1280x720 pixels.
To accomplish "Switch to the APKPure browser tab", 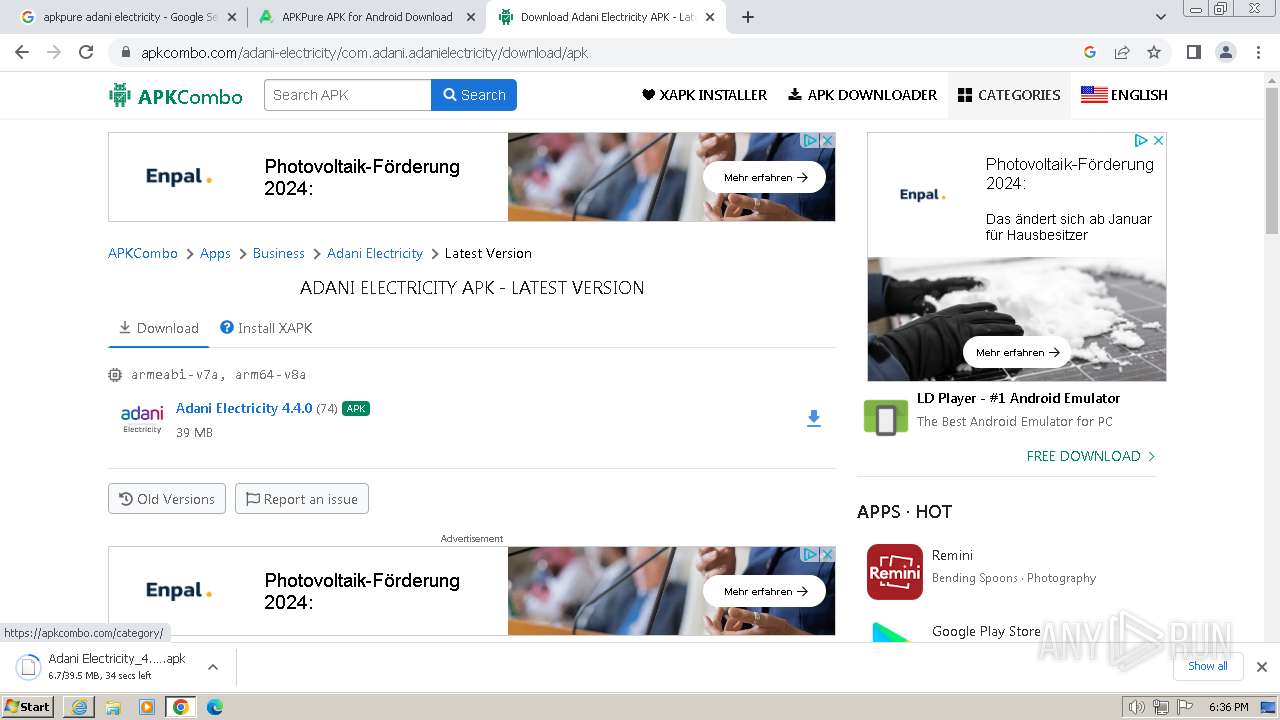I will point(365,17).
